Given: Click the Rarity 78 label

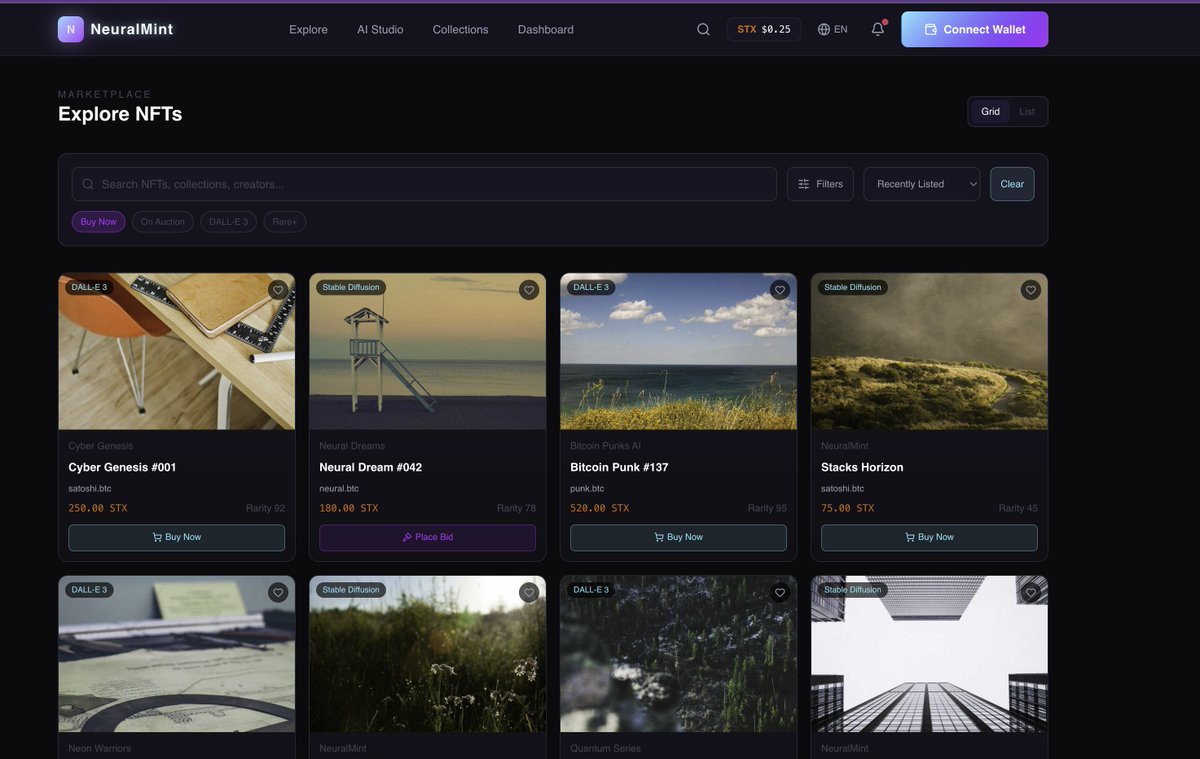Looking at the screenshot, I should click(x=516, y=508).
